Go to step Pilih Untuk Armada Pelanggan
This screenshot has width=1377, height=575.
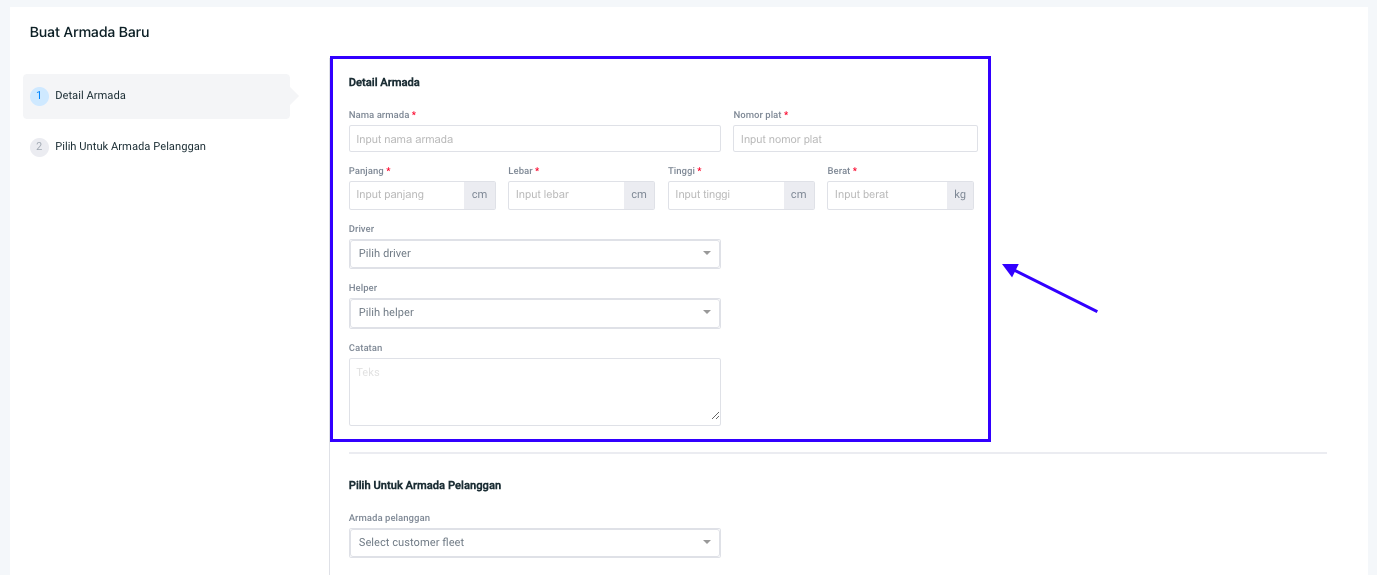(x=130, y=147)
